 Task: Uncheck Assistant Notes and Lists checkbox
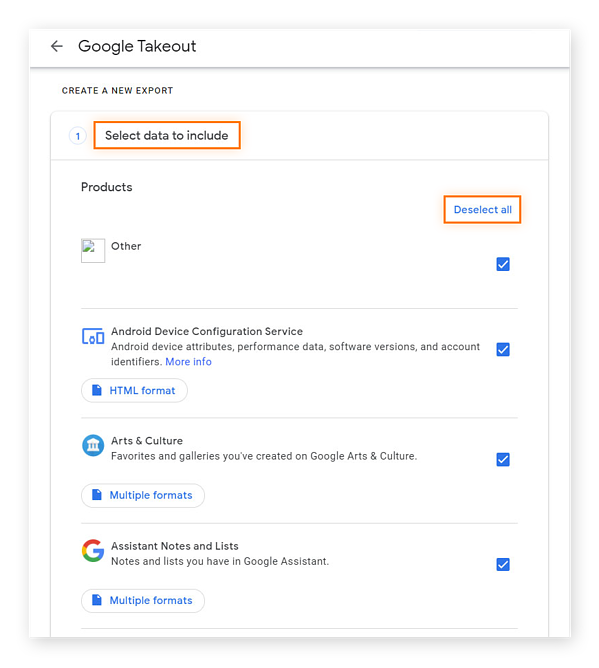[503, 564]
